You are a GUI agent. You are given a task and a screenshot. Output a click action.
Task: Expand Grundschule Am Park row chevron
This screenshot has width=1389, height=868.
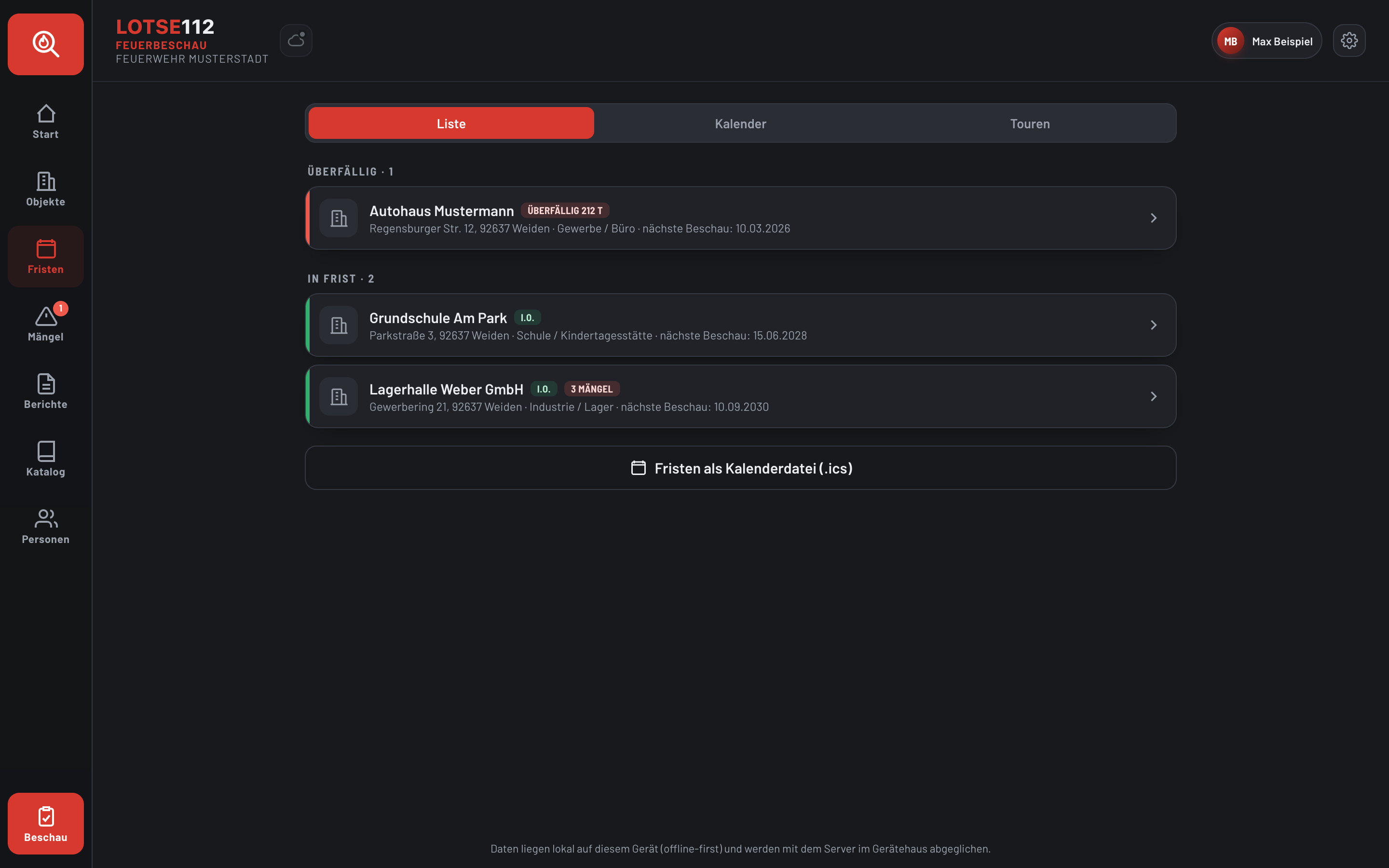[x=1154, y=325]
